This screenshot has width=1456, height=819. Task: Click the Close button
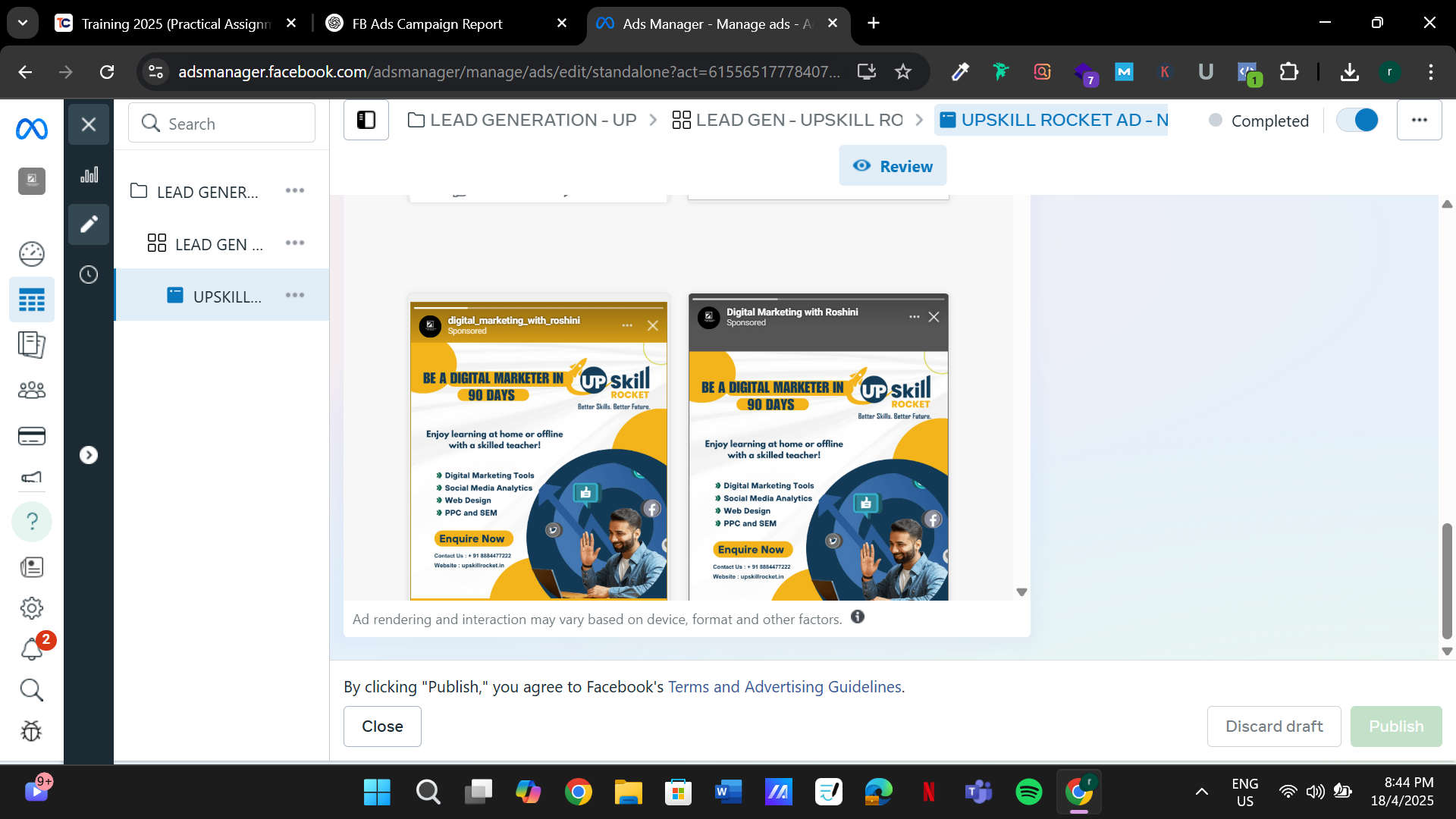382,726
